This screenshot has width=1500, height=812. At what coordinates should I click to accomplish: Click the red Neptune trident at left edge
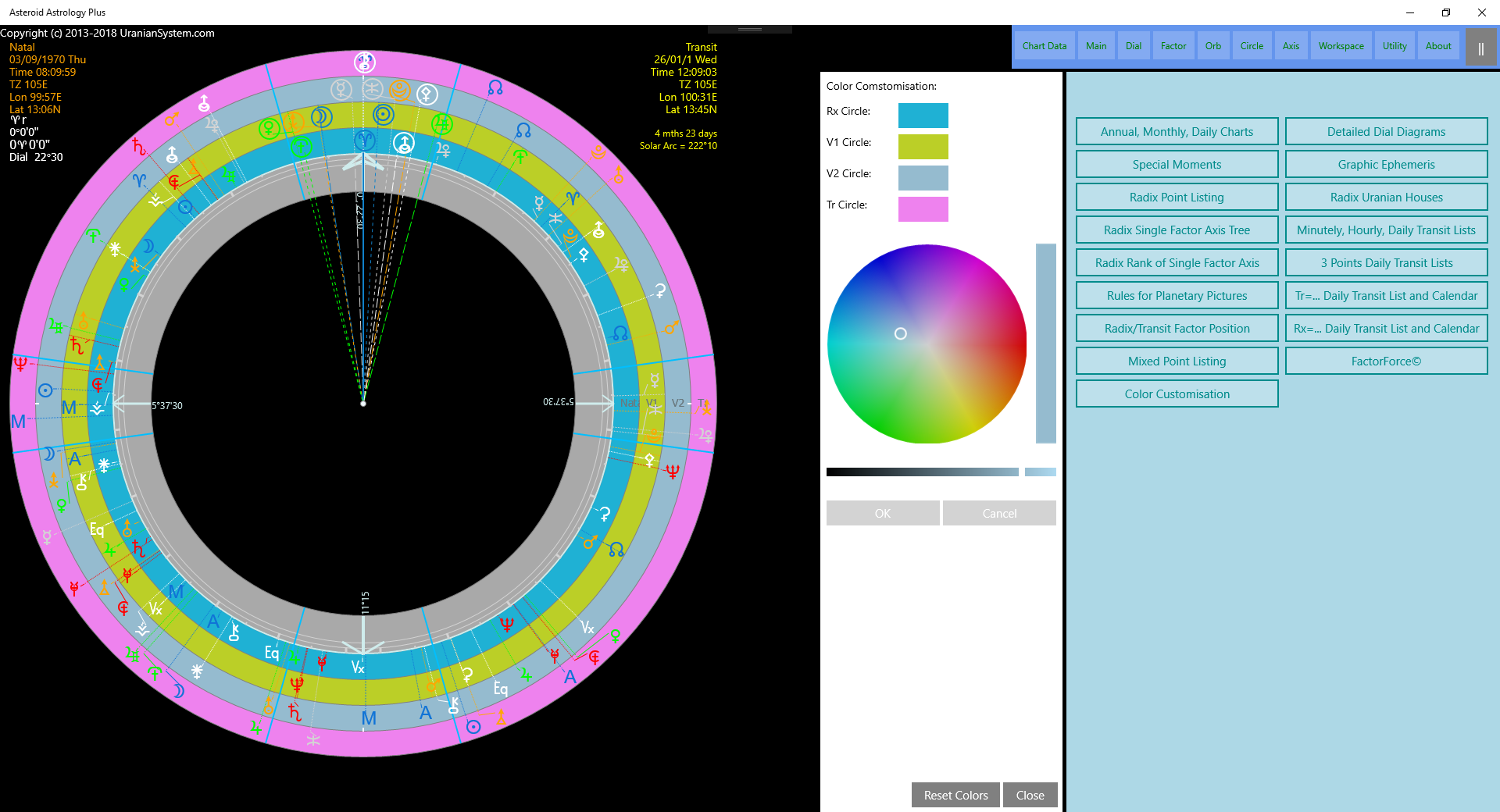[x=20, y=363]
